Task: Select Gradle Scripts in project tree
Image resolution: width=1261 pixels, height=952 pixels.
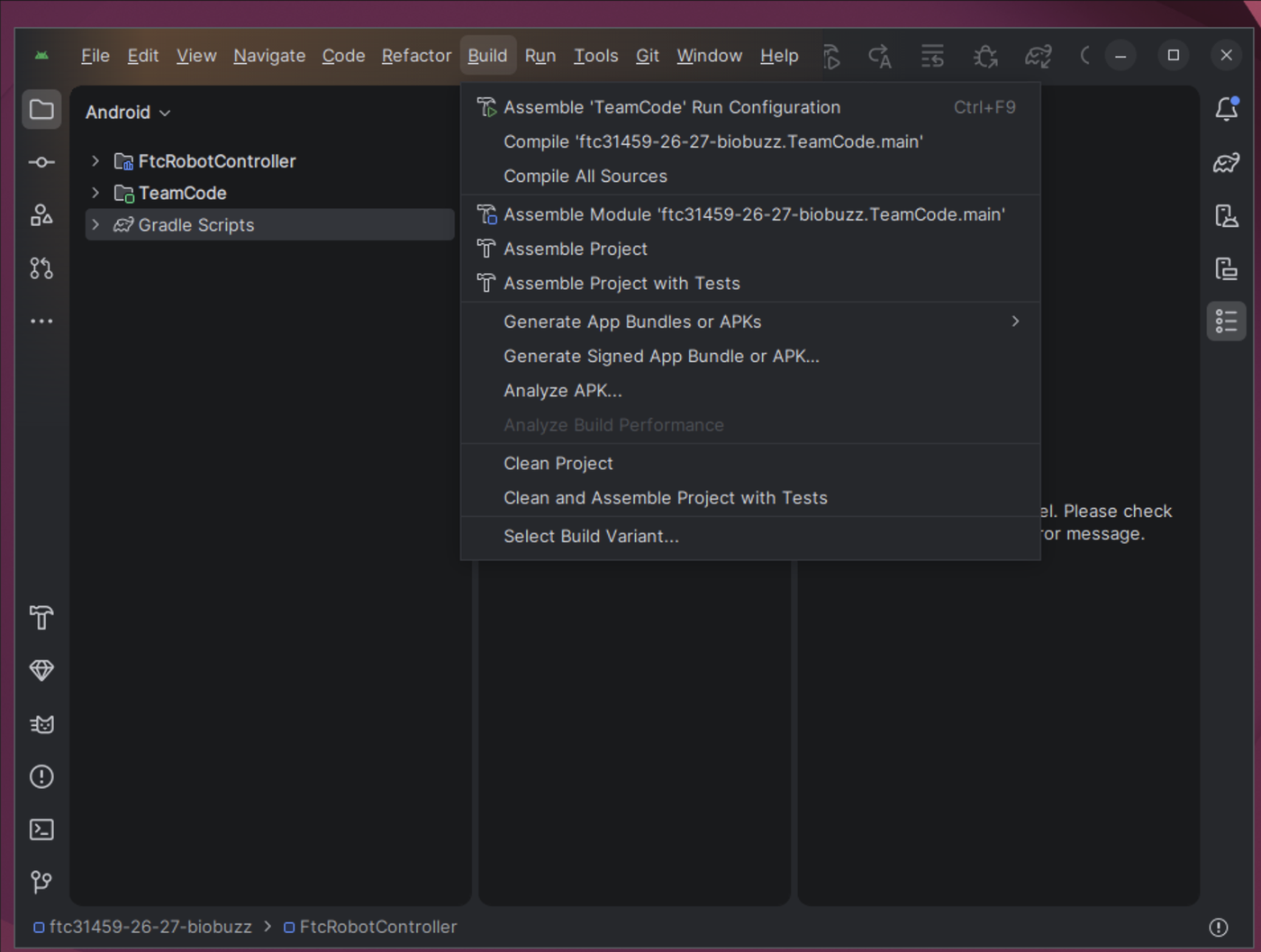Action: tap(195, 225)
